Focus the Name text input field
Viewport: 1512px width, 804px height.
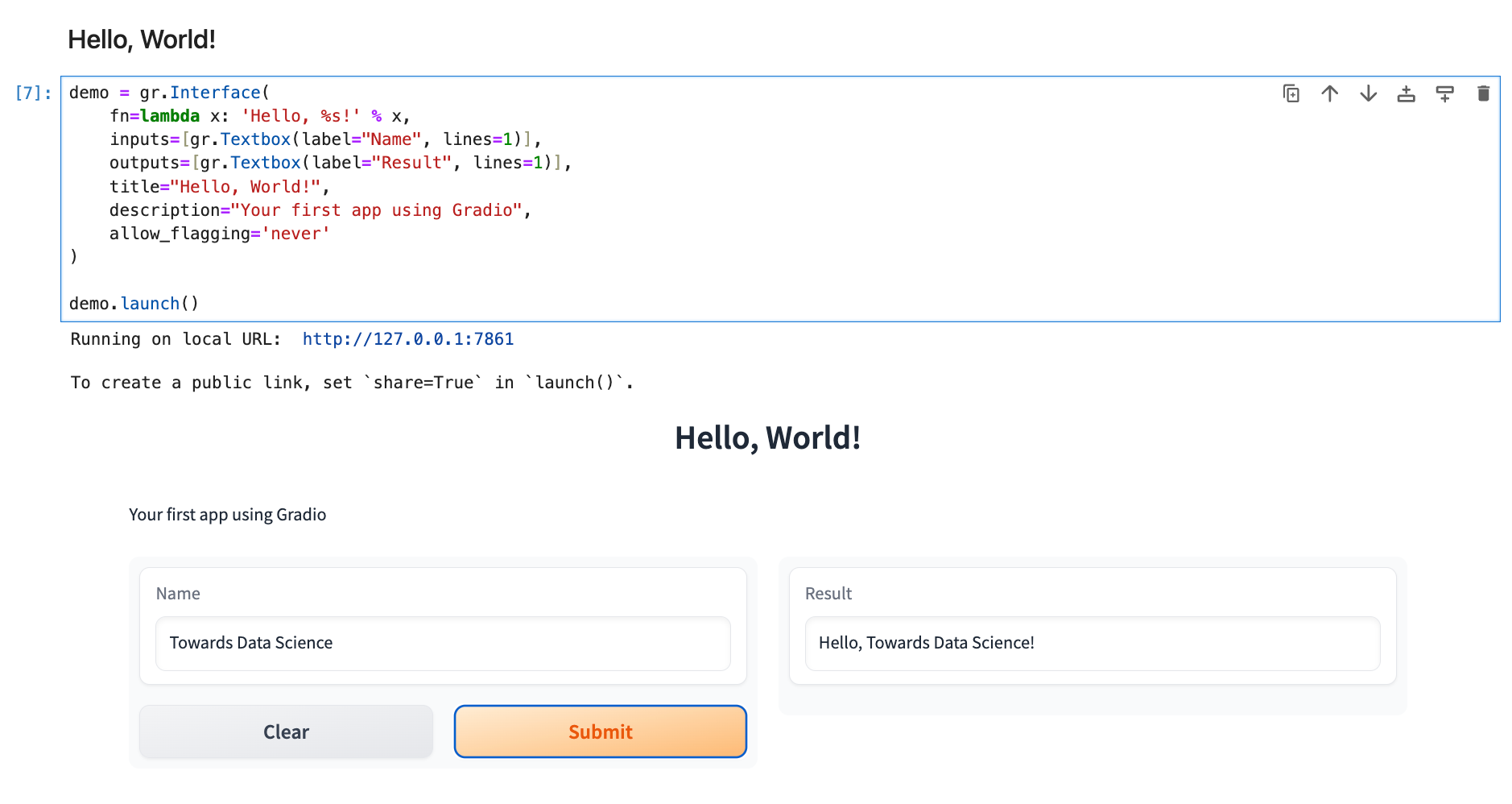point(443,643)
